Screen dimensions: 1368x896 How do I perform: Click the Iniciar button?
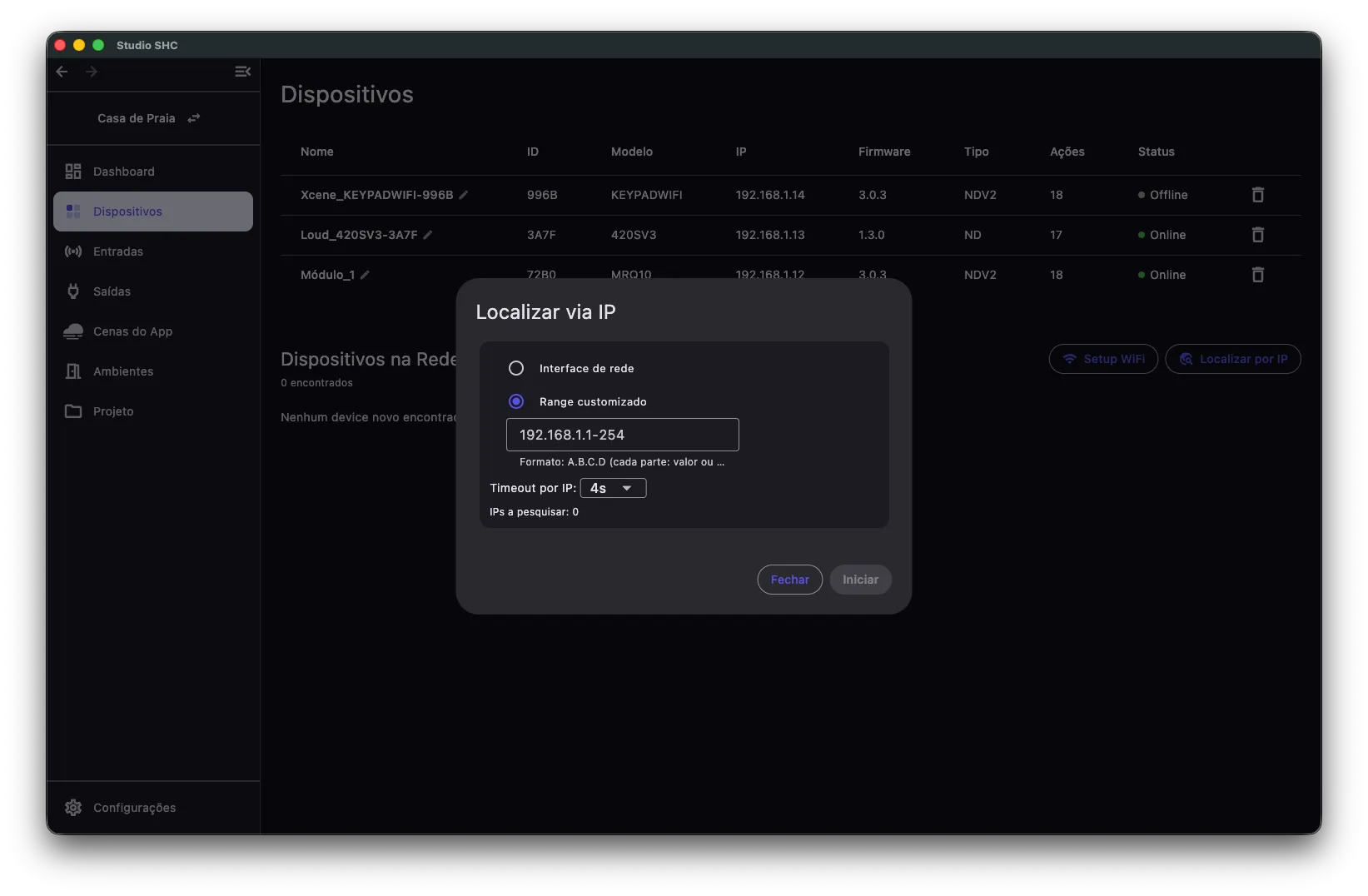coord(860,580)
